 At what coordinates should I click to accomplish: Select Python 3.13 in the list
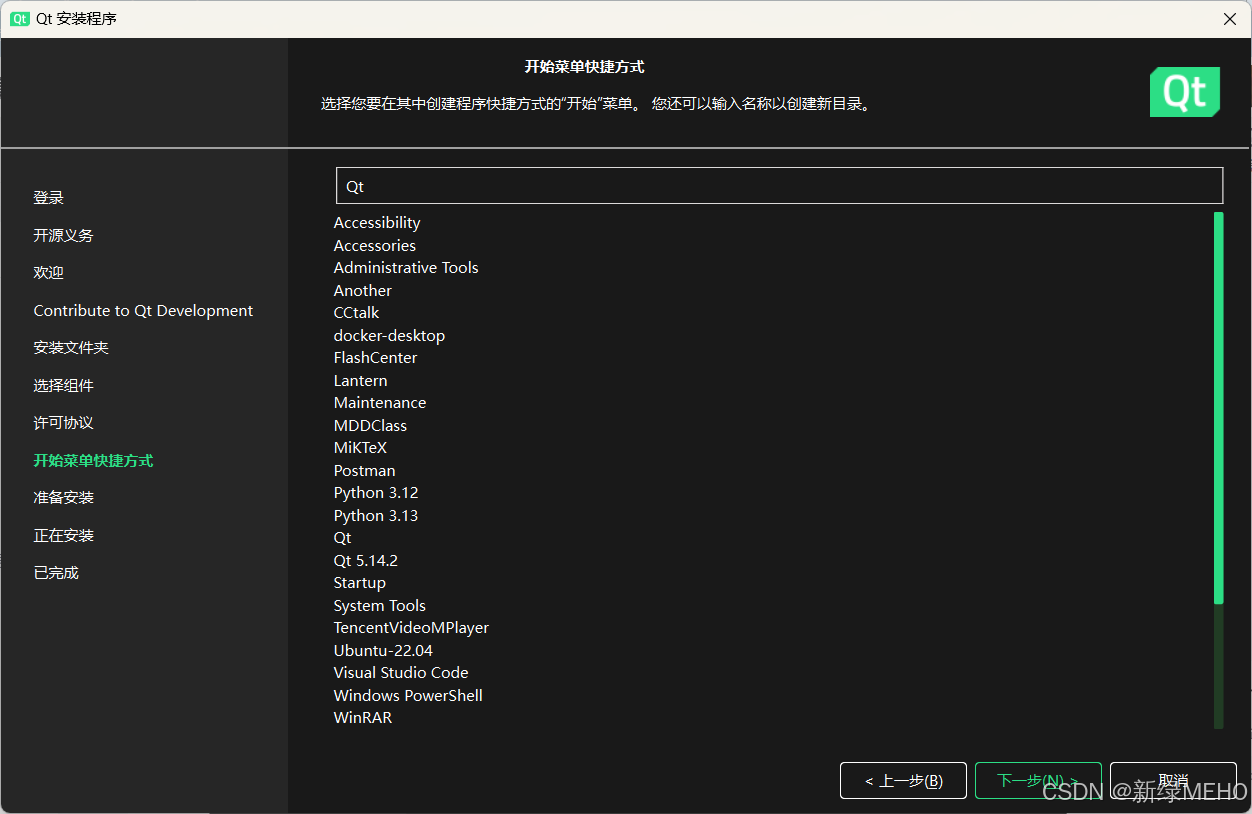click(376, 515)
